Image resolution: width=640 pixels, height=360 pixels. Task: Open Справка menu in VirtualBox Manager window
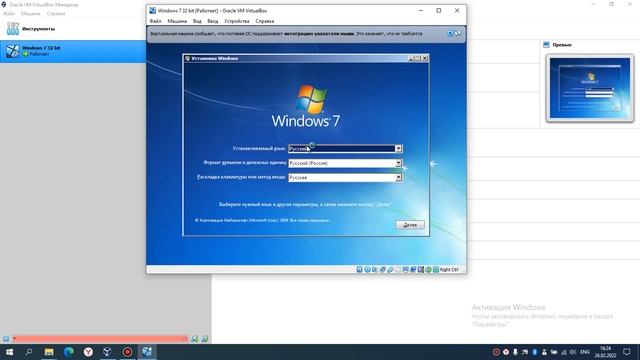(56, 13)
